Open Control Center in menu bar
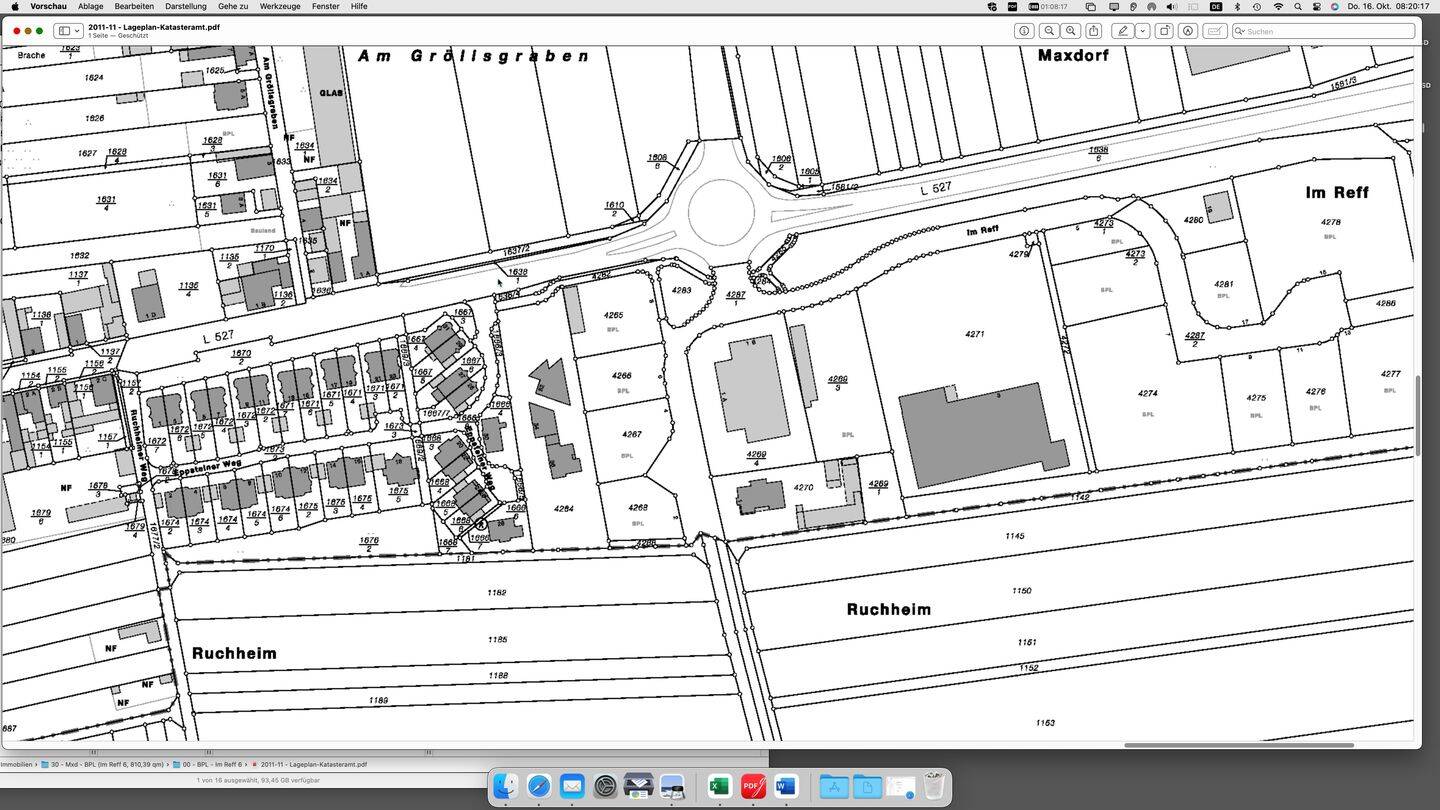Viewport: 1440px width, 810px height. 1316,6
